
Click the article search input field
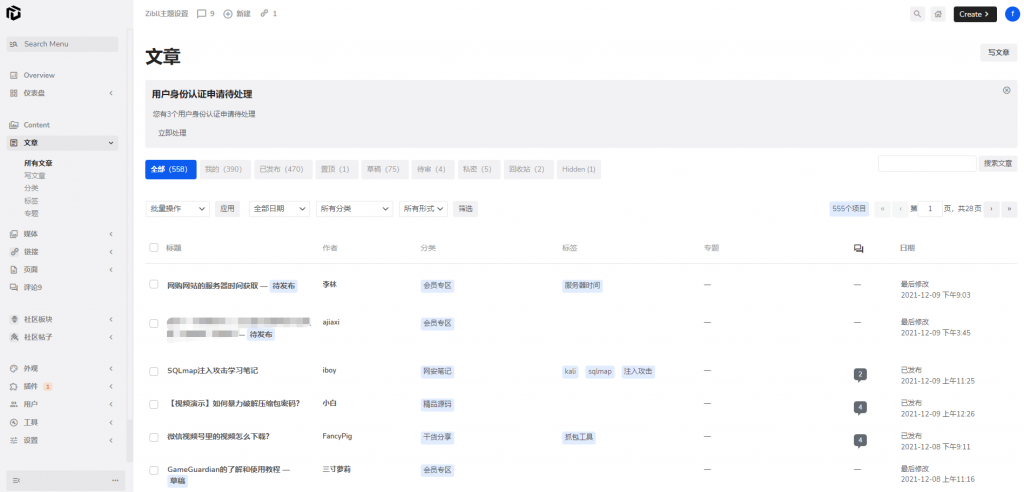(927, 163)
